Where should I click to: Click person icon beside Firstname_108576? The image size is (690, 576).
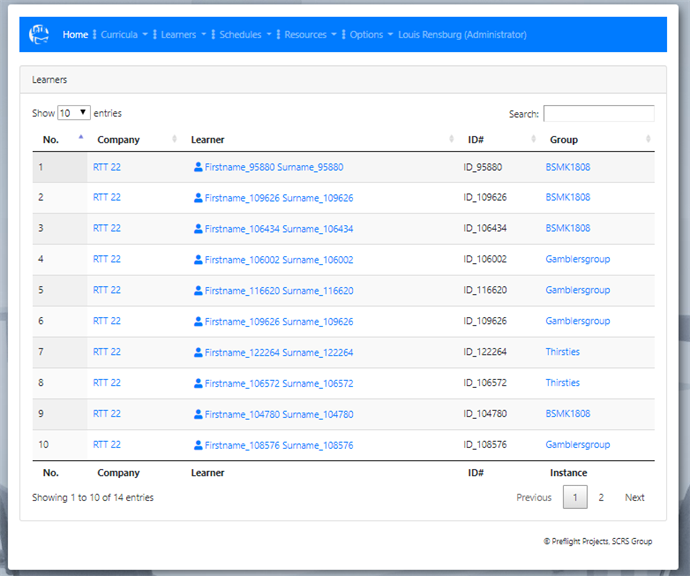pyautogui.click(x=198, y=445)
